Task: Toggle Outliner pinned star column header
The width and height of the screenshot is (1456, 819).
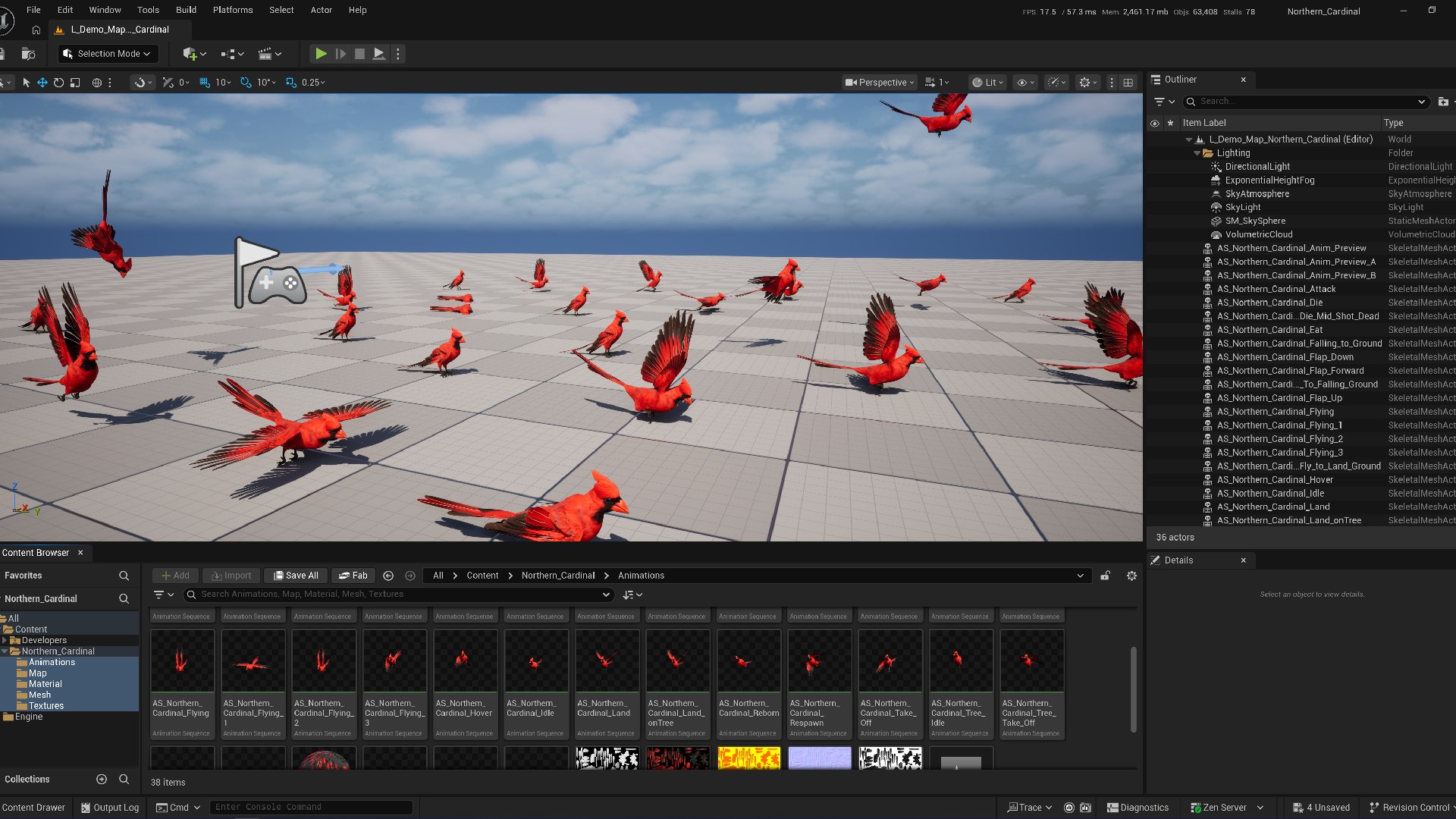Action: (x=1170, y=123)
